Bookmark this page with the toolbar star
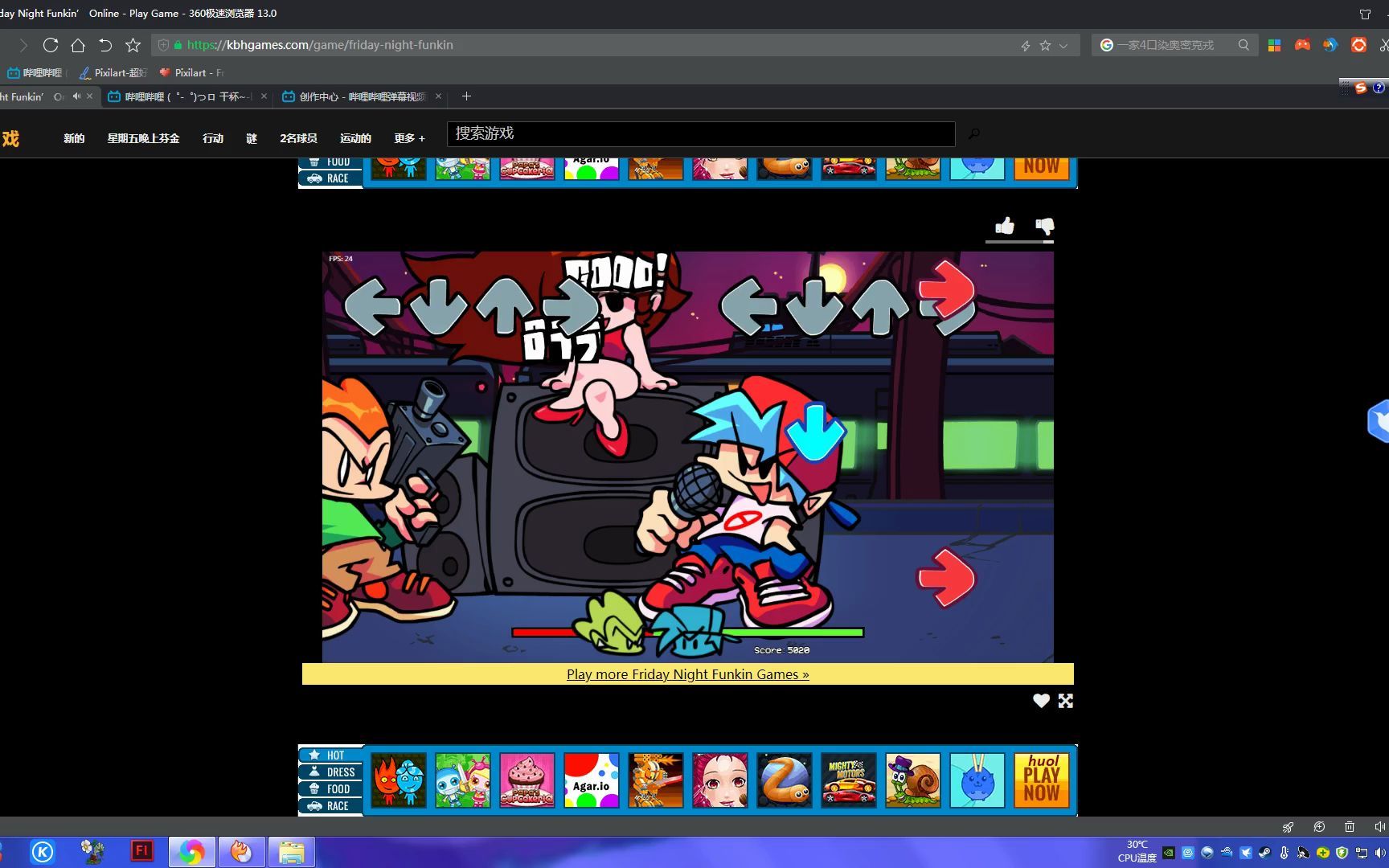The height and width of the screenshot is (868, 1389). point(133,45)
